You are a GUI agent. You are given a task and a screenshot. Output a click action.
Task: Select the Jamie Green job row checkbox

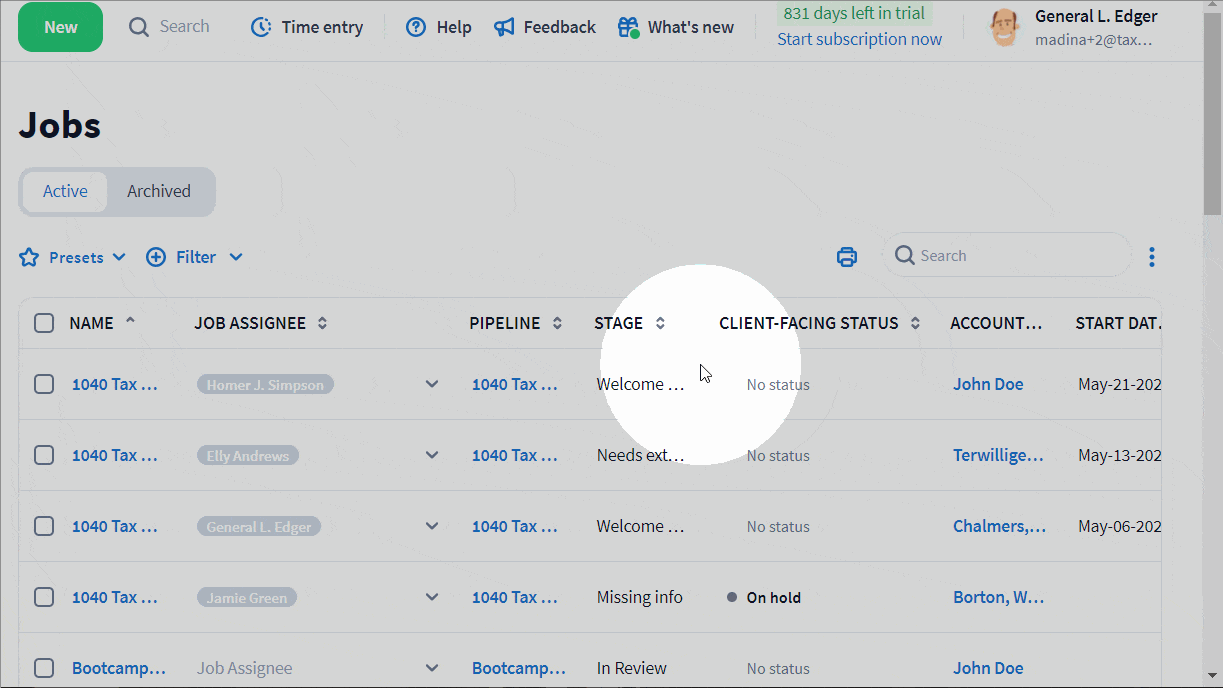point(44,597)
